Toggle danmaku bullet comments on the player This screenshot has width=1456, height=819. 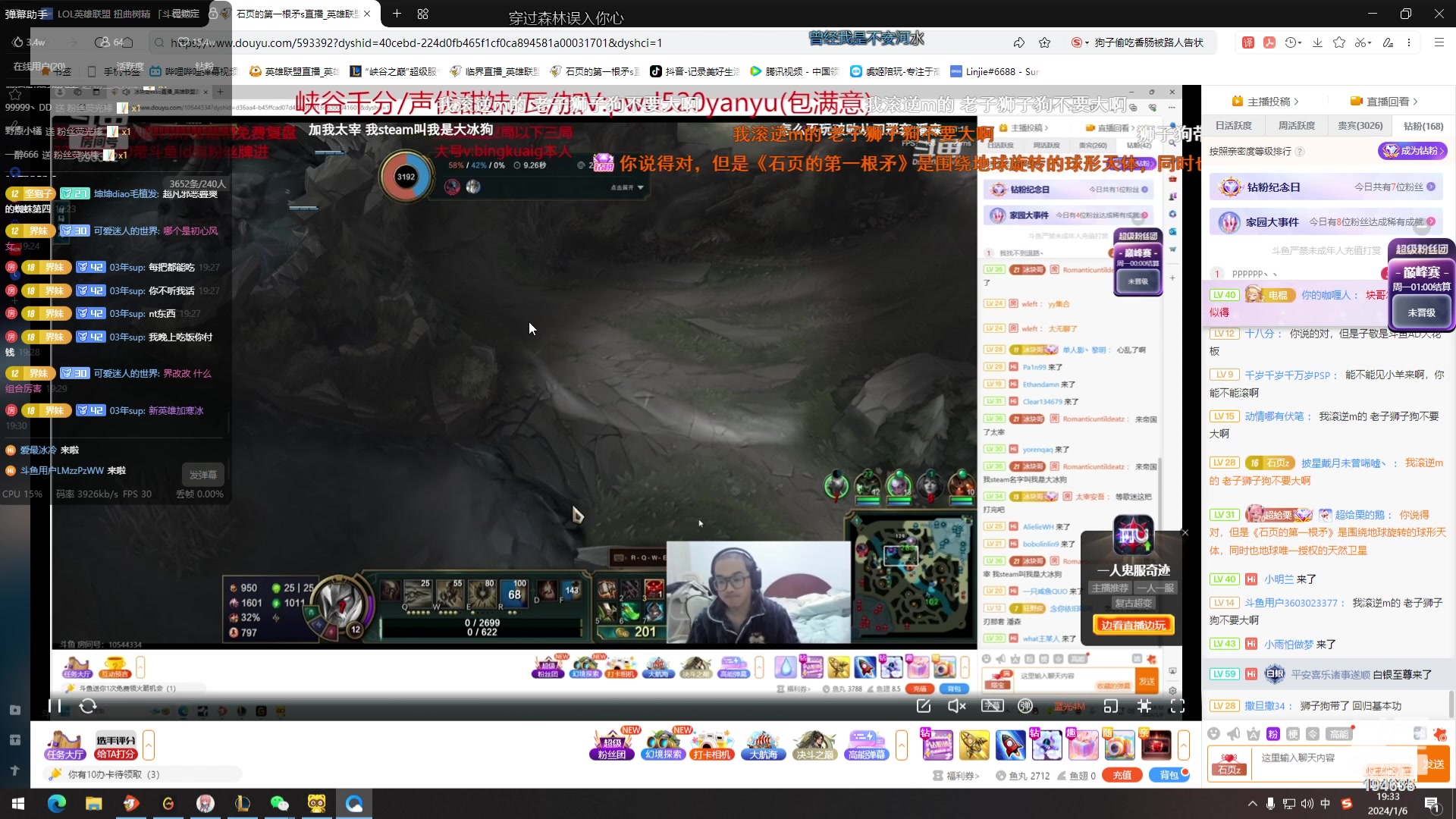1025,706
